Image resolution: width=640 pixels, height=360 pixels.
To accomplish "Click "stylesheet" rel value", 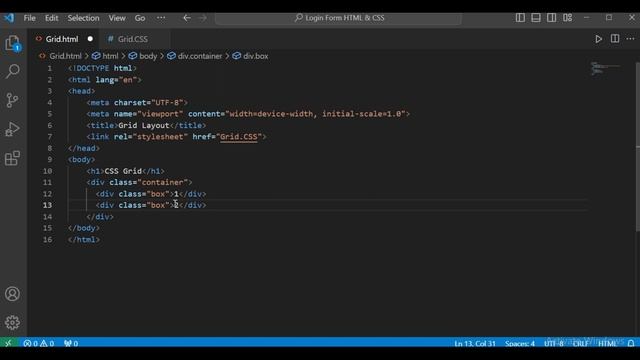I will pyautogui.click(x=160, y=137).
